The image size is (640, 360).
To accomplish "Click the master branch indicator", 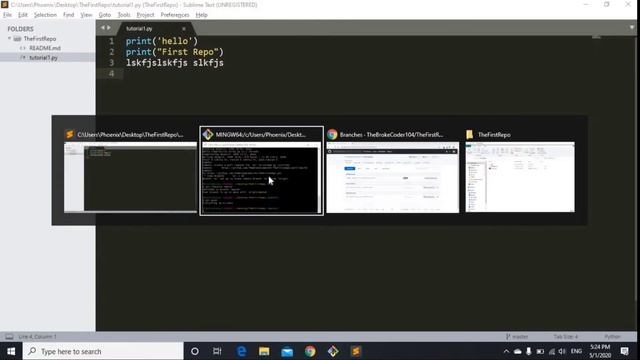I will tap(517, 337).
